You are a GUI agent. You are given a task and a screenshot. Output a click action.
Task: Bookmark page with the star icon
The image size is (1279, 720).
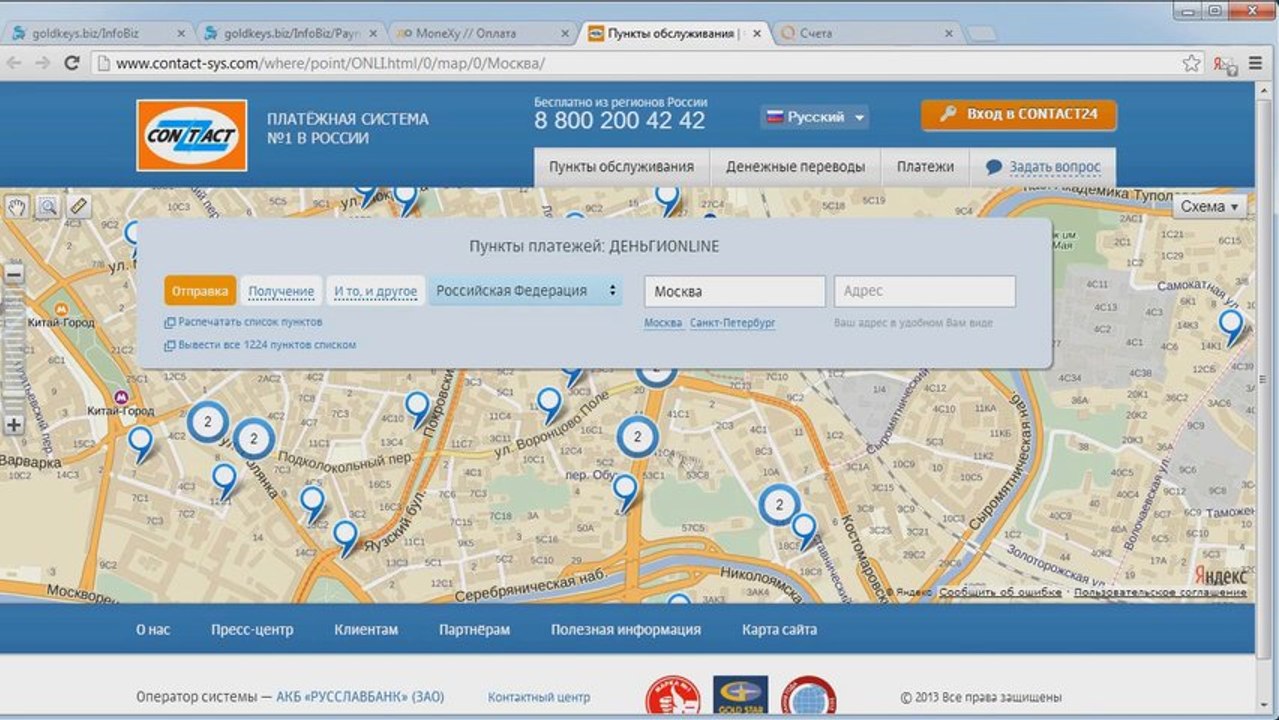tap(1191, 63)
